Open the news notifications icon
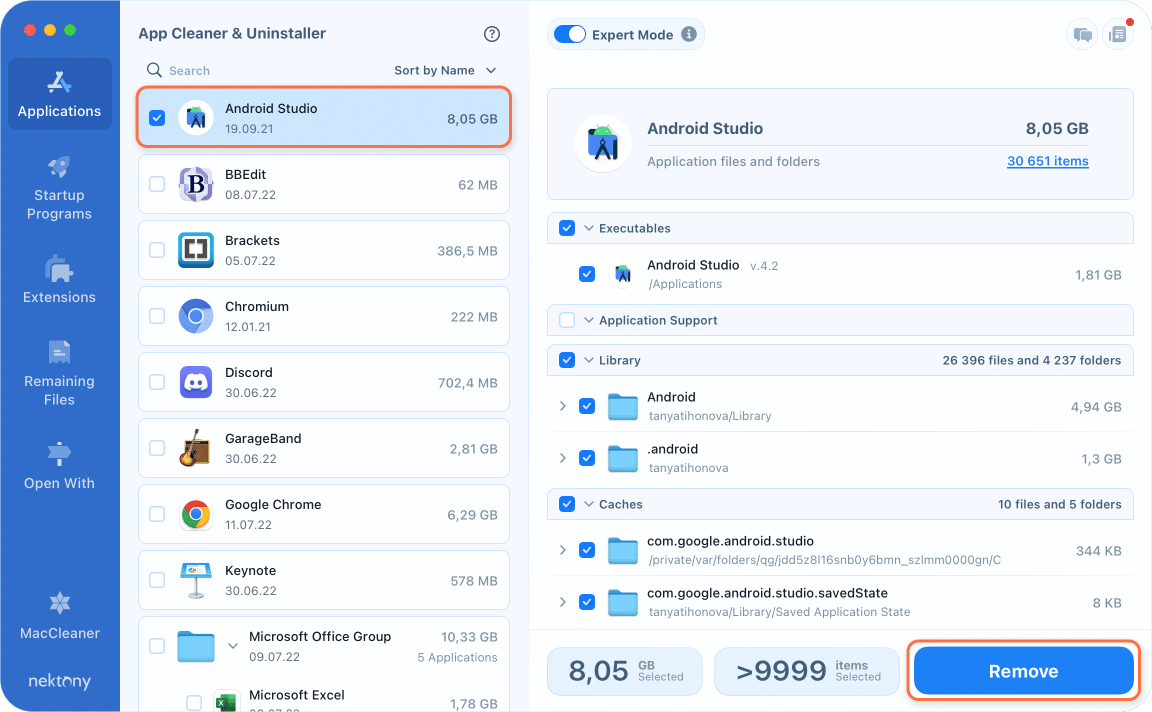1152x712 pixels. [x=1117, y=35]
